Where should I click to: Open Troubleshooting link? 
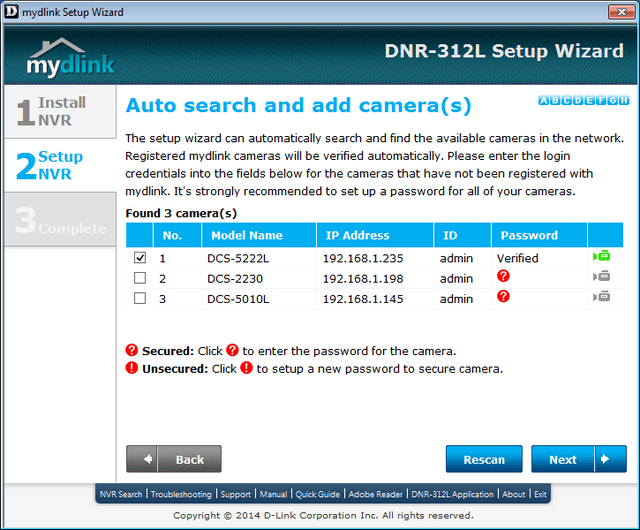point(181,494)
